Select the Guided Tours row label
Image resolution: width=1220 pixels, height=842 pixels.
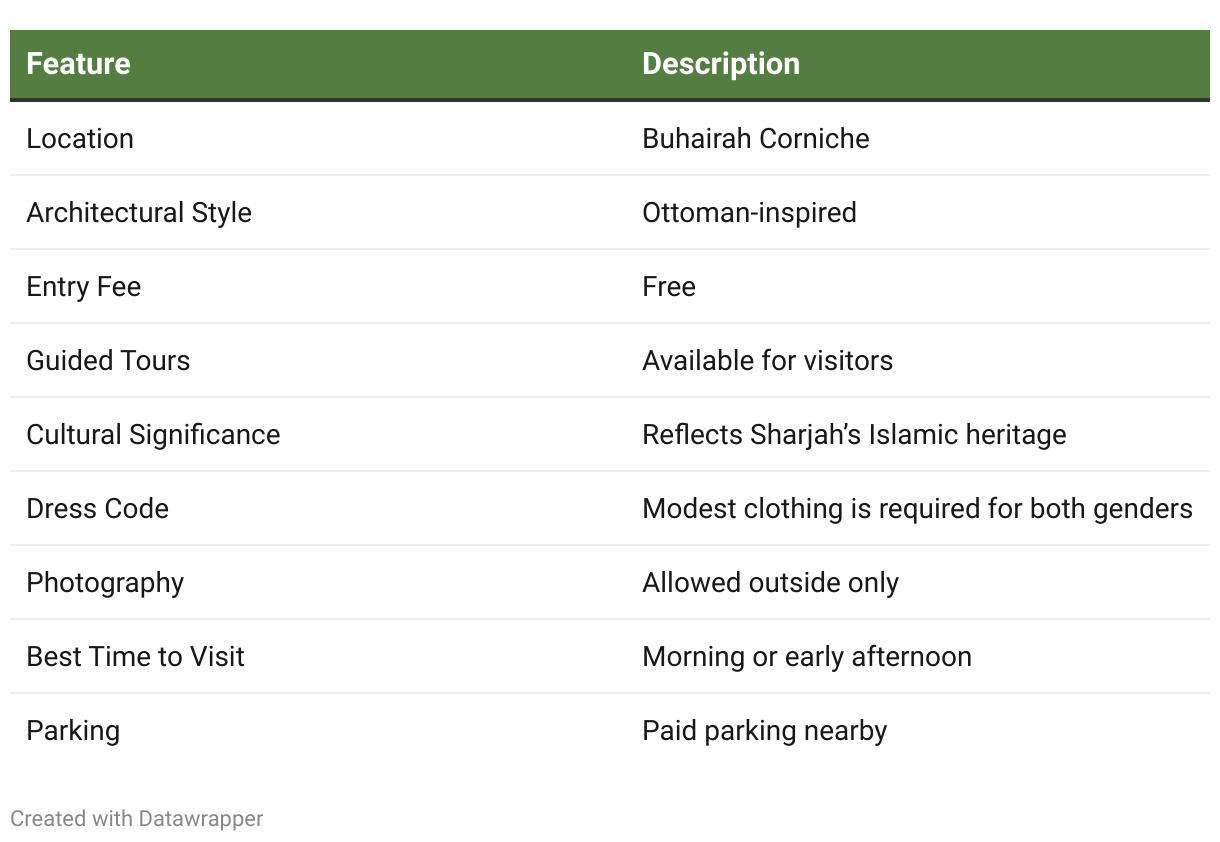coord(108,361)
